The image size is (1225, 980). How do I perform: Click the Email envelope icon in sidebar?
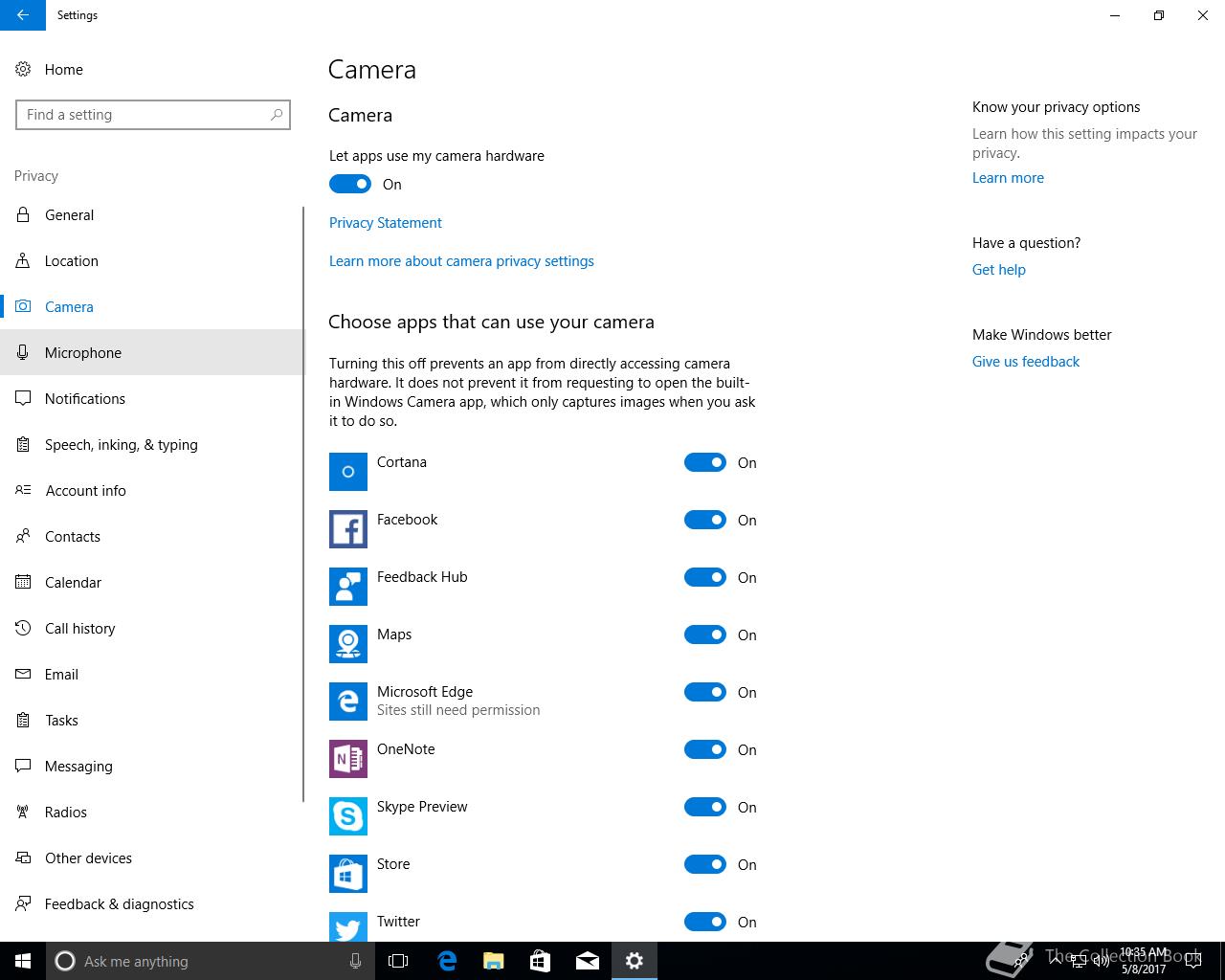tap(23, 674)
